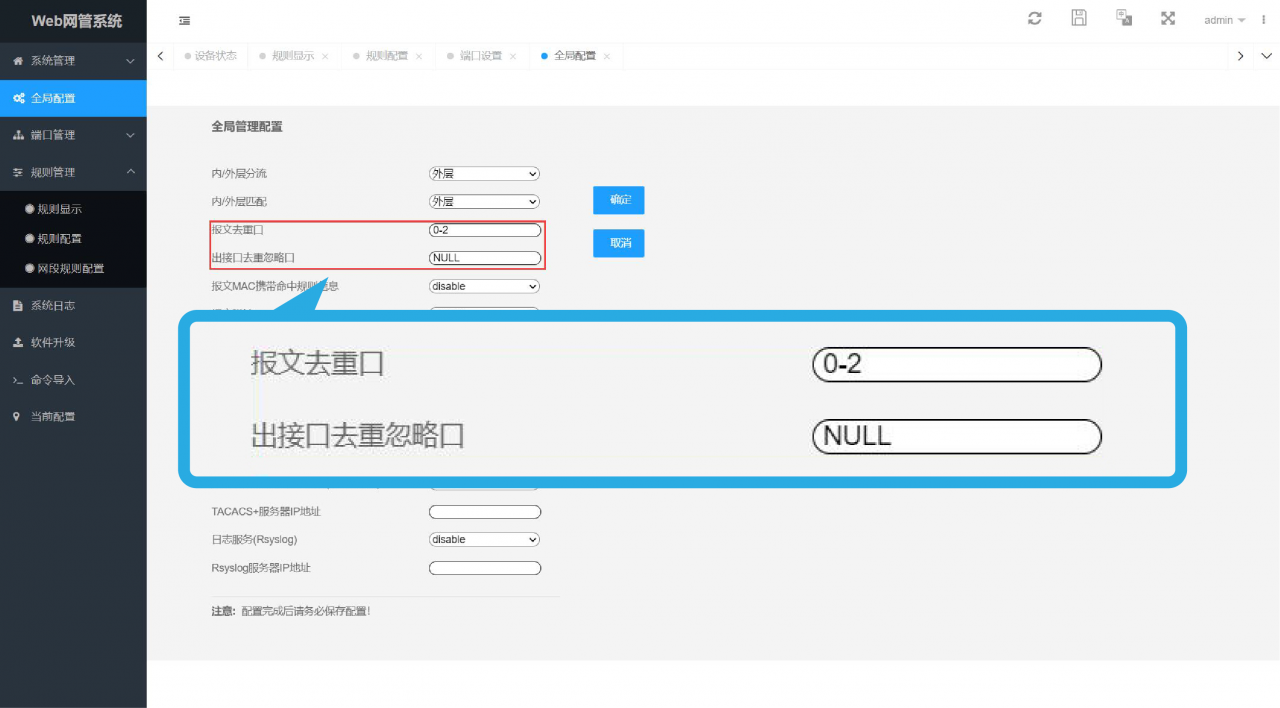Click the upload icon for 软件升级
This screenshot has height=708, width=1280.
(x=18, y=342)
